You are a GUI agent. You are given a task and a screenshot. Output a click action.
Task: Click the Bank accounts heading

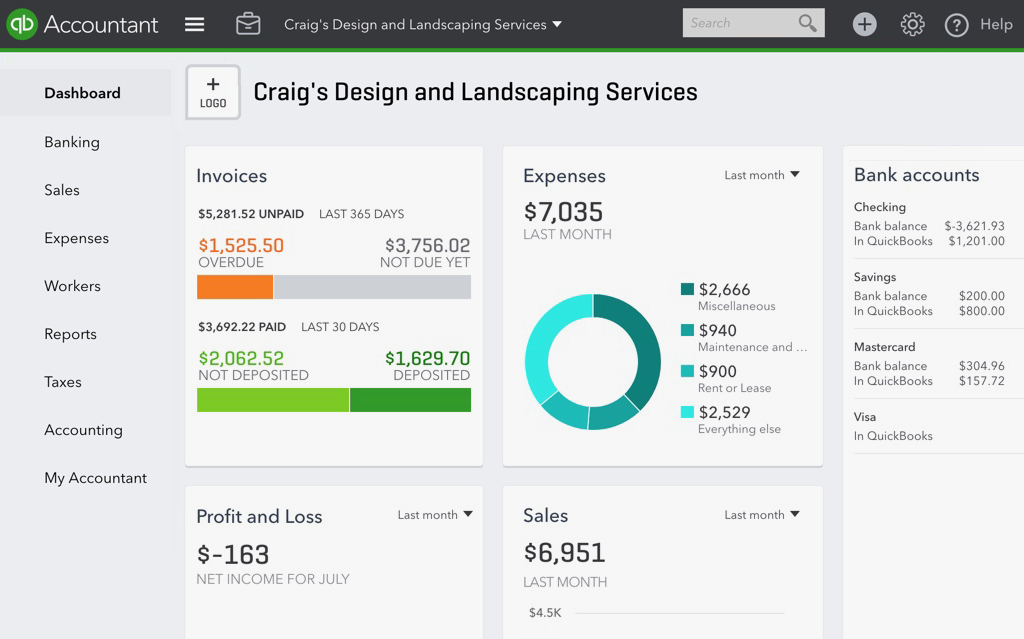[x=917, y=175]
